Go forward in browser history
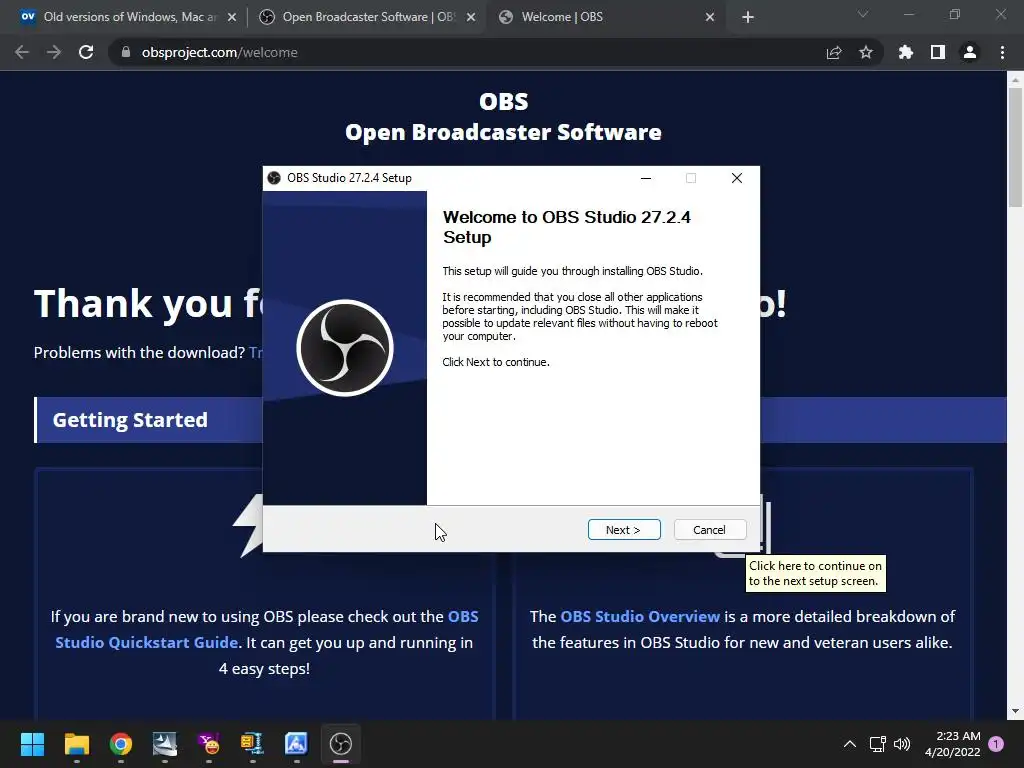1024x768 pixels. click(54, 52)
